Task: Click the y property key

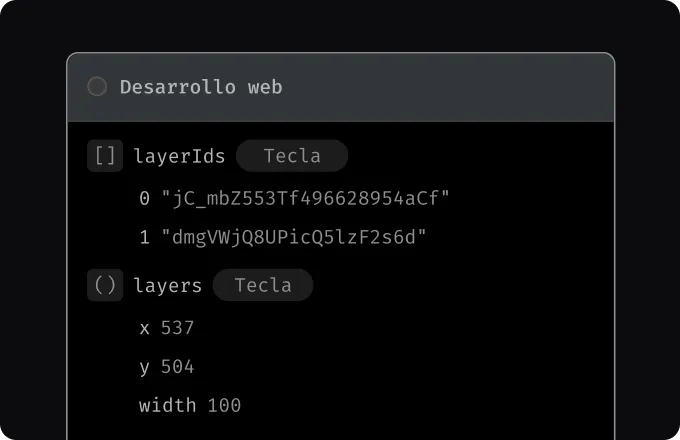Action: 145,367
